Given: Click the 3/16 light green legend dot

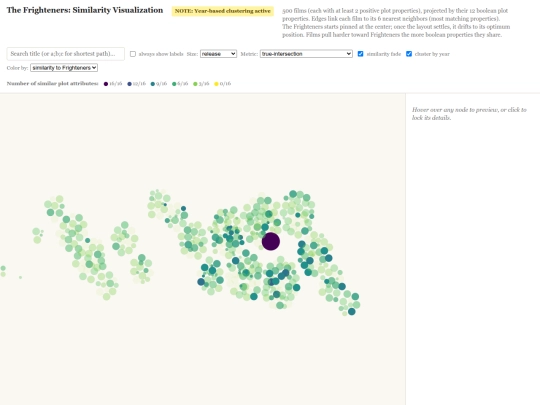Looking at the screenshot, I should point(195,84).
